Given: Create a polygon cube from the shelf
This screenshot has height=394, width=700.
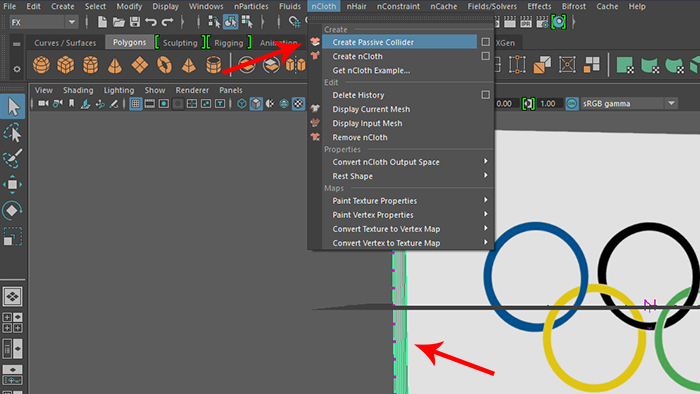Looking at the screenshot, I should (x=66, y=65).
